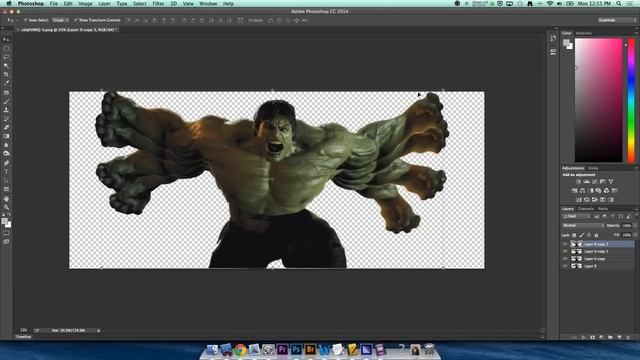Select the Quick Selection tool
Image resolution: width=640 pixels, height=360 pixels.
click(x=6, y=65)
